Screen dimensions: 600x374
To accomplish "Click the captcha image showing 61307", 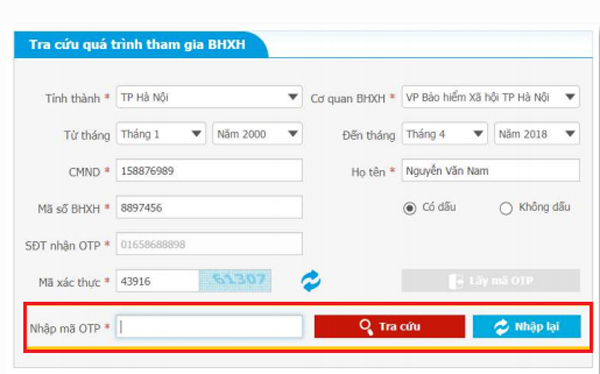I will click(235, 281).
